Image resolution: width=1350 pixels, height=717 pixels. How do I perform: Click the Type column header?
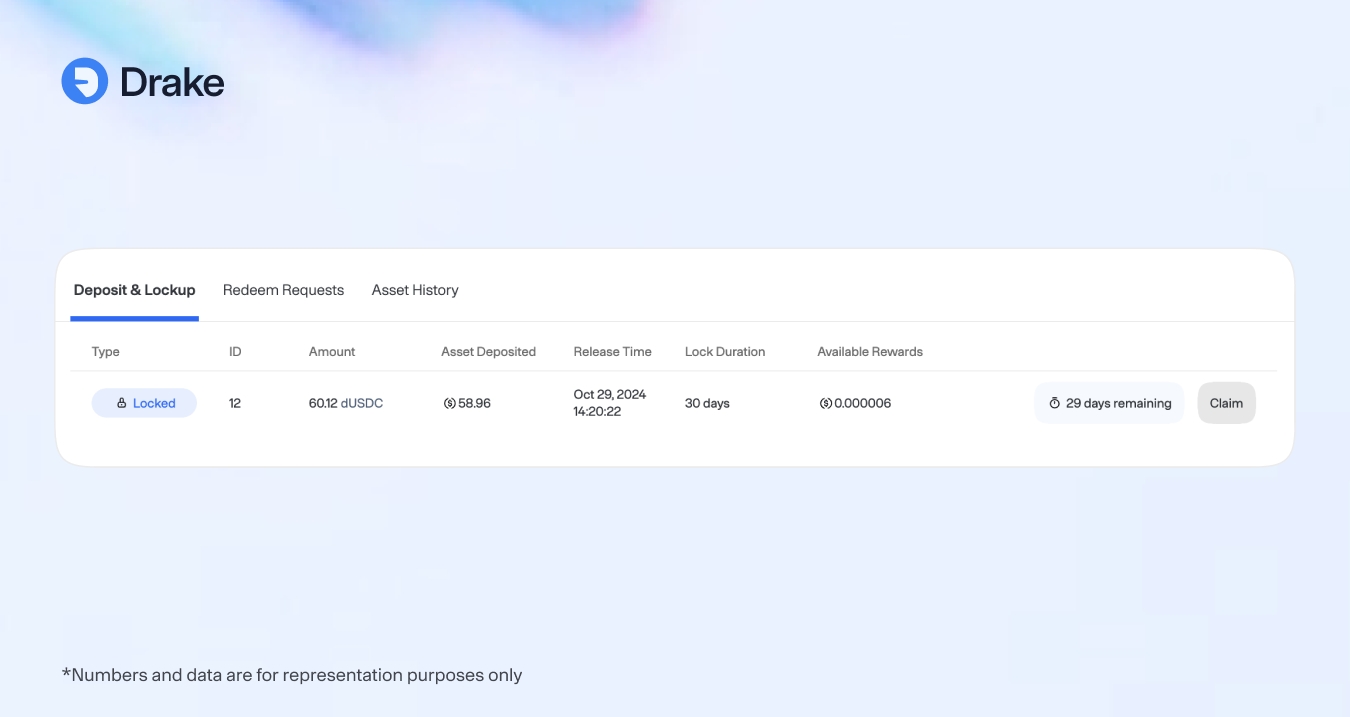click(105, 352)
